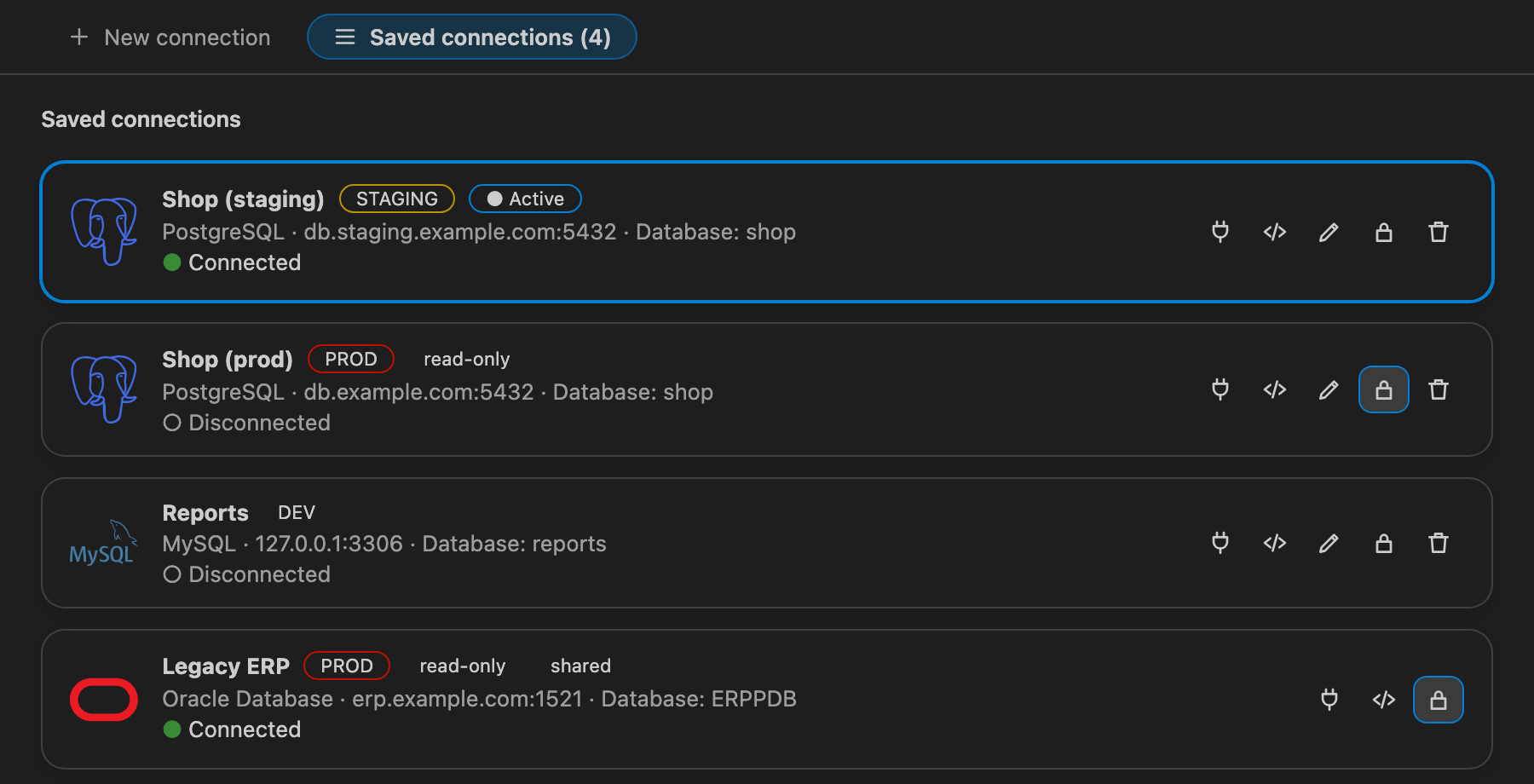Open the code icon for Shop (staging)
1534x784 pixels.
[1275, 232]
